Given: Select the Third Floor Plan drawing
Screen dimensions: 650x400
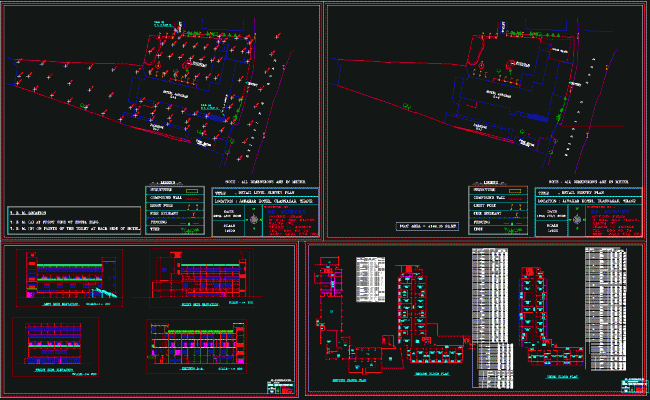Looking at the screenshot, I should (x=552, y=316).
